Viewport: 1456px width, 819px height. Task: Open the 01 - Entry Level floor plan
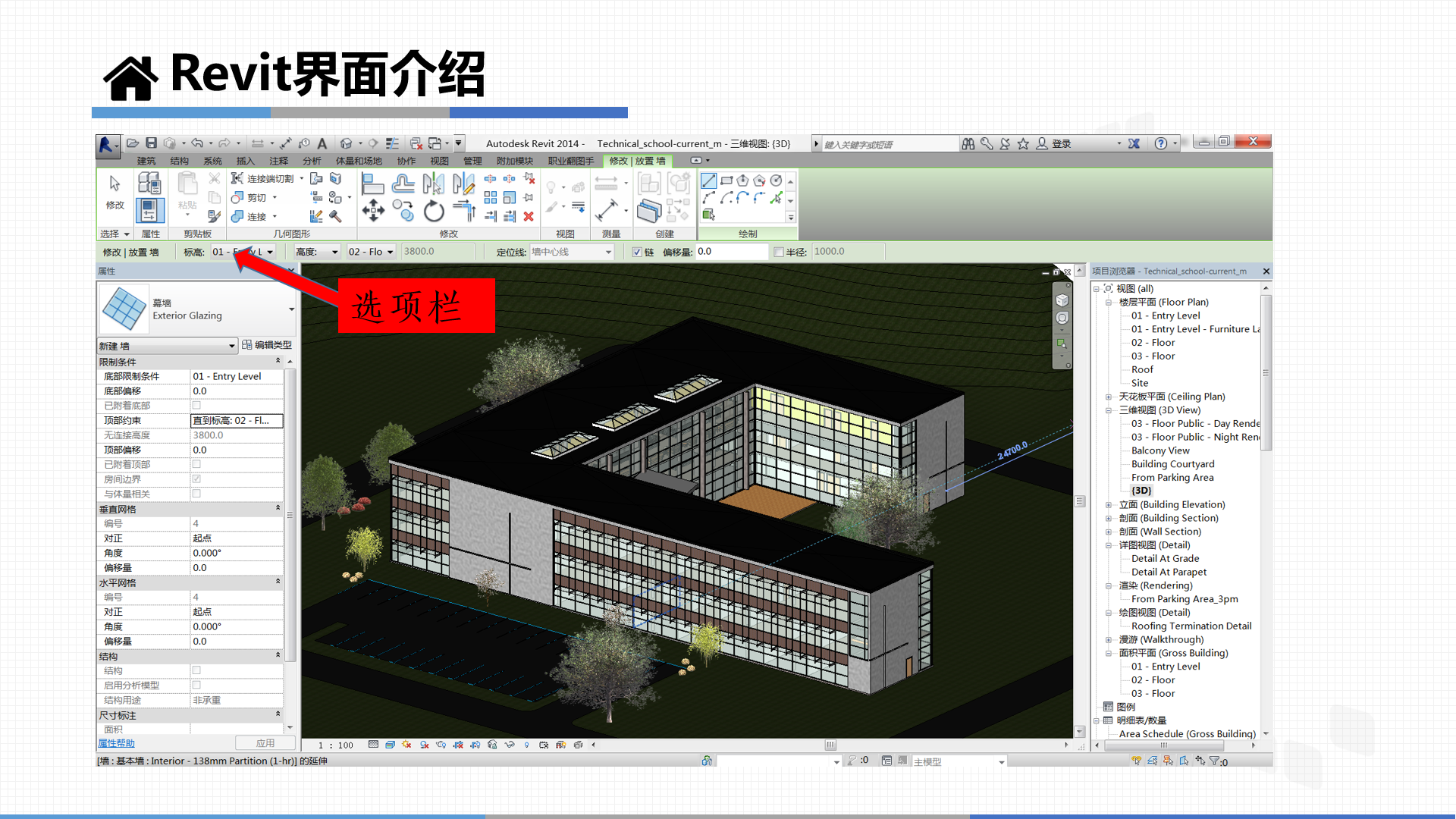(1166, 315)
